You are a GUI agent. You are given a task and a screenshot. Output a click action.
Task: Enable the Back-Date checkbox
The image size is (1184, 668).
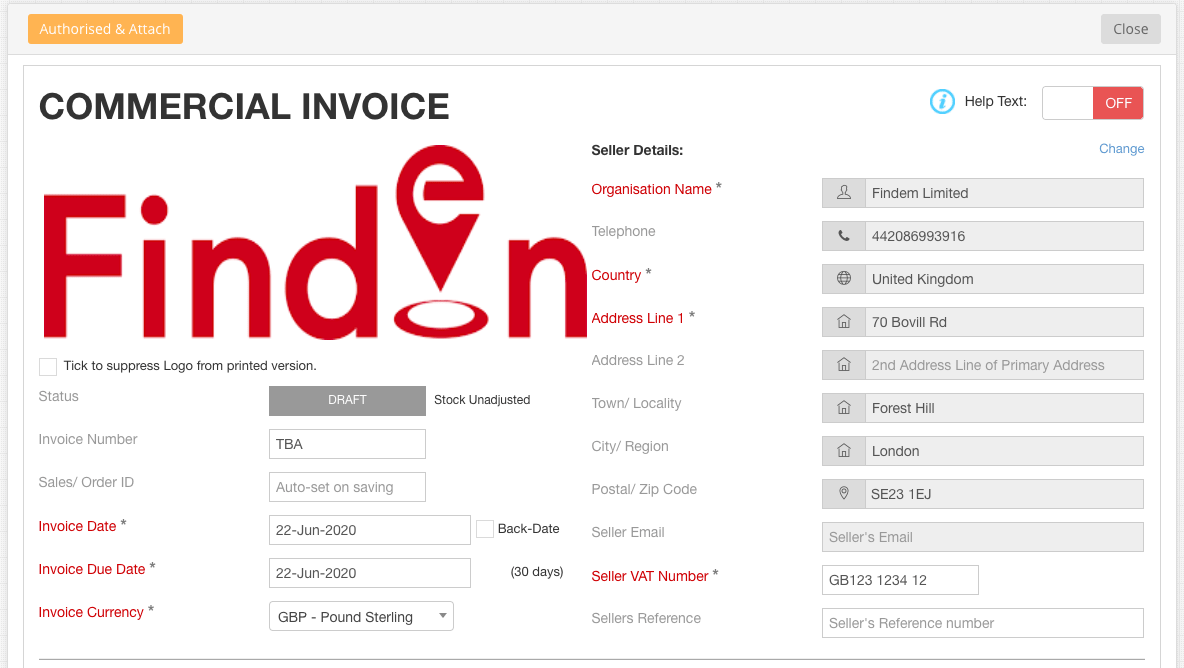(x=485, y=529)
